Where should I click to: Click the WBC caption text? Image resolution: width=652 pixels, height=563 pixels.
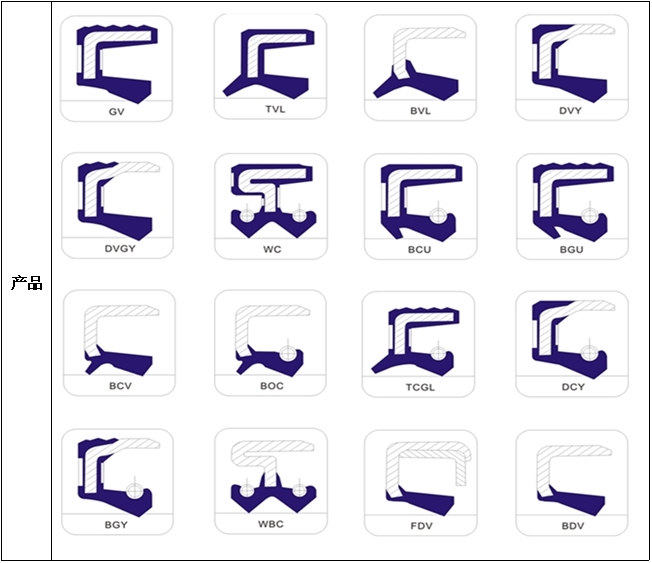(x=271, y=524)
